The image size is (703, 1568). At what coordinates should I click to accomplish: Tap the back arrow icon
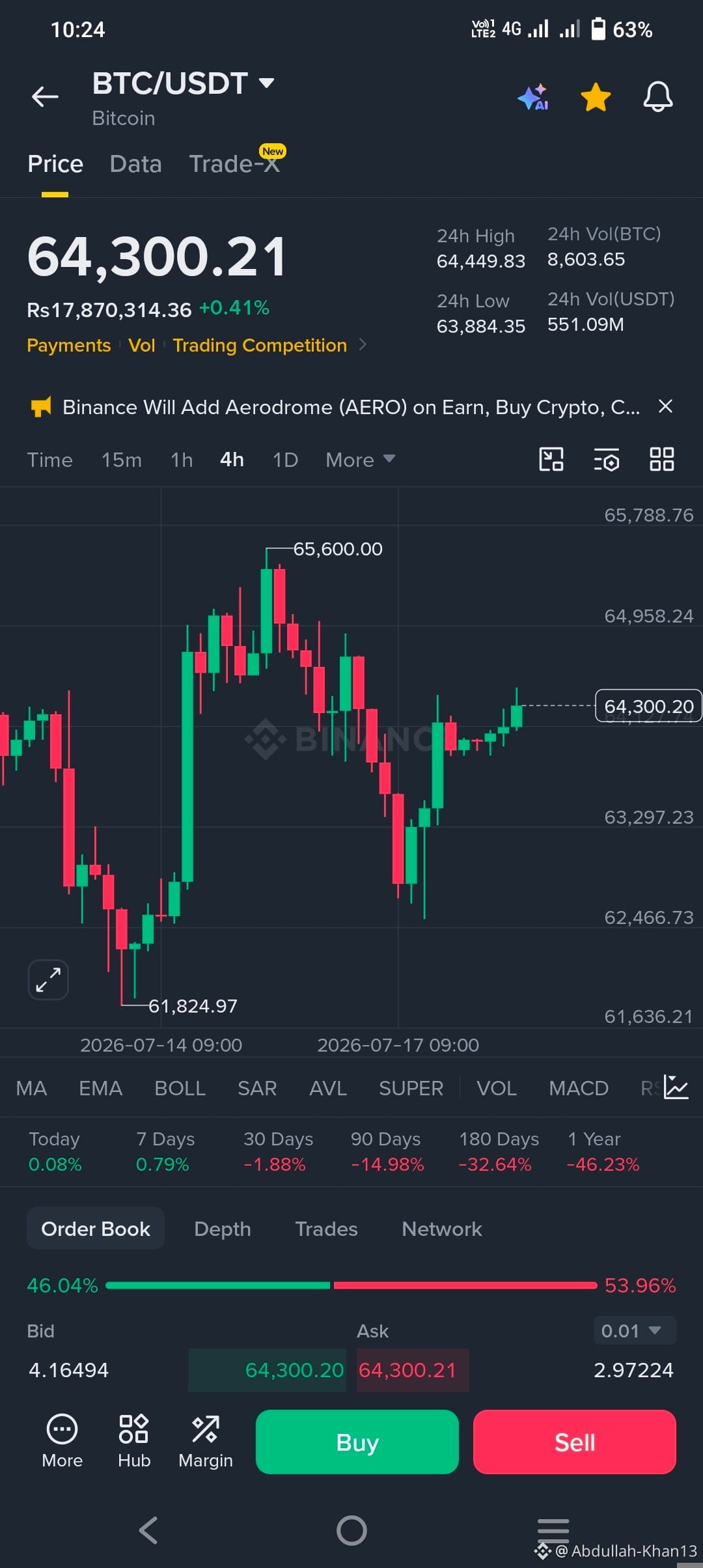[45, 97]
